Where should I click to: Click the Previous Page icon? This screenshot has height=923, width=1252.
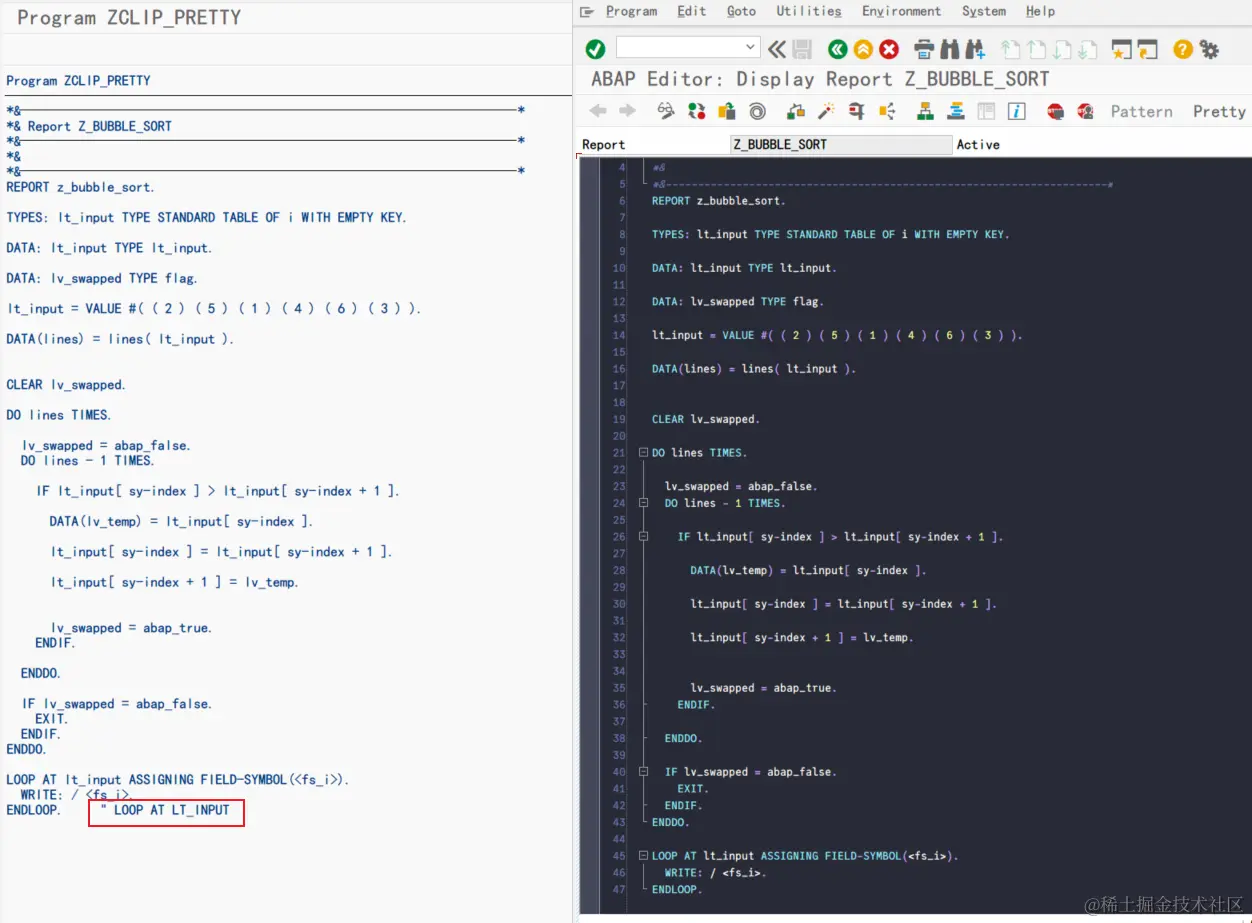tap(1036, 49)
